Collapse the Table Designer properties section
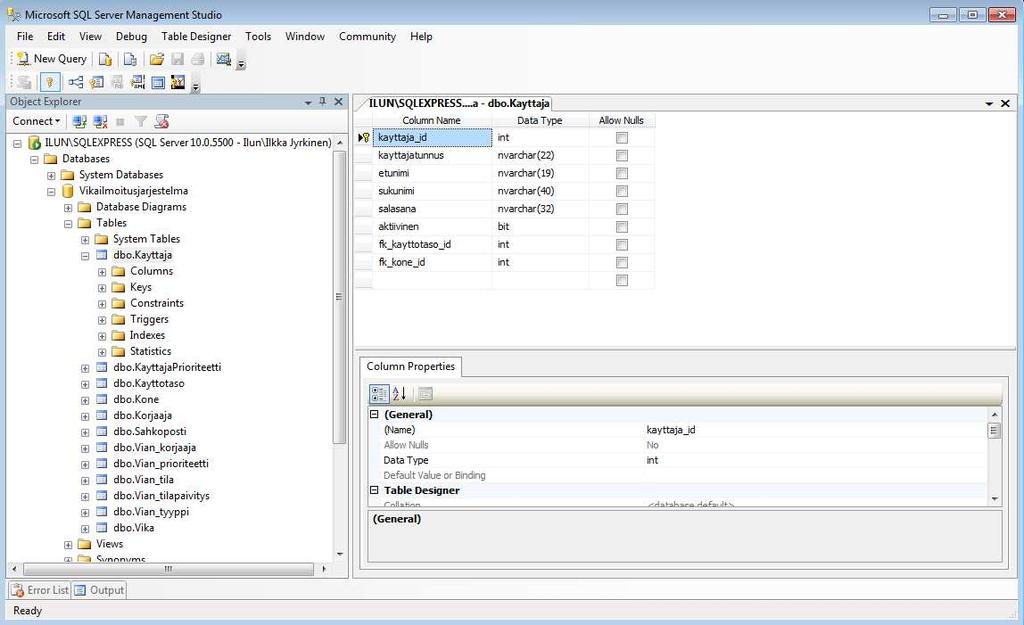This screenshot has width=1024, height=625. click(374, 490)
